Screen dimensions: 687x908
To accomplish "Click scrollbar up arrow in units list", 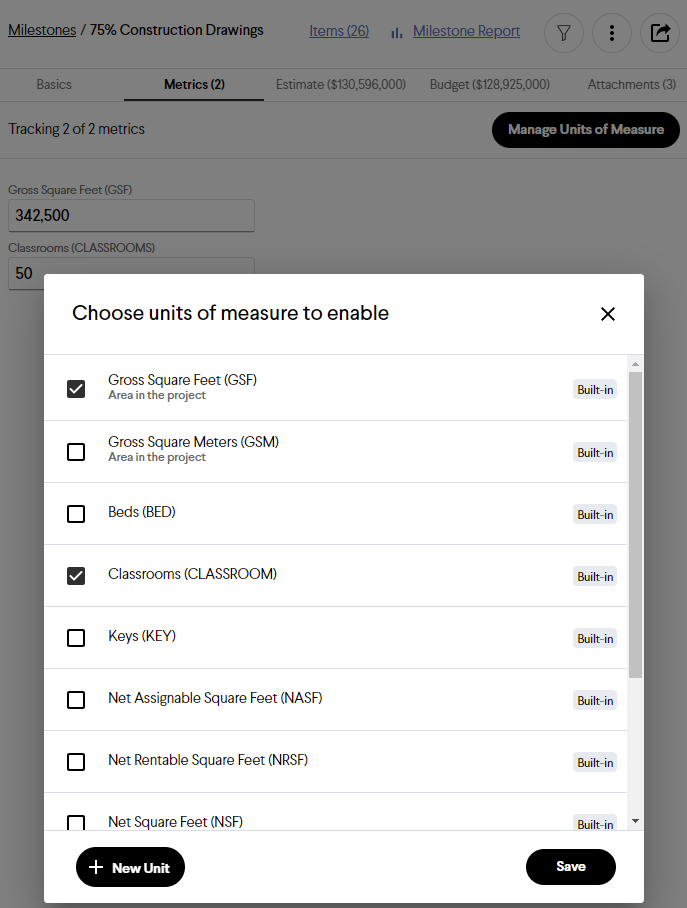I will click(635, 364).
